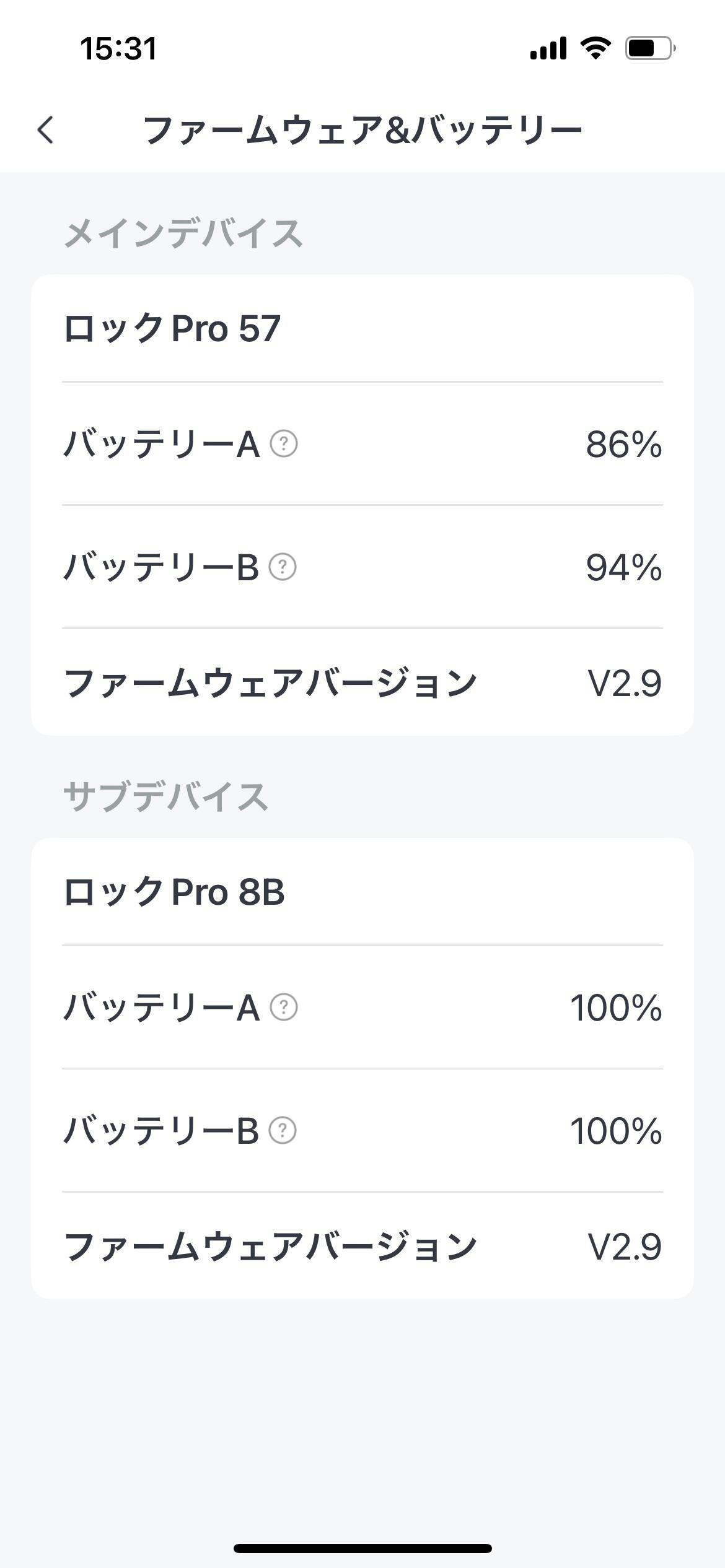
Task: Tap the サブデバイス section header
Action: (165, 797)
